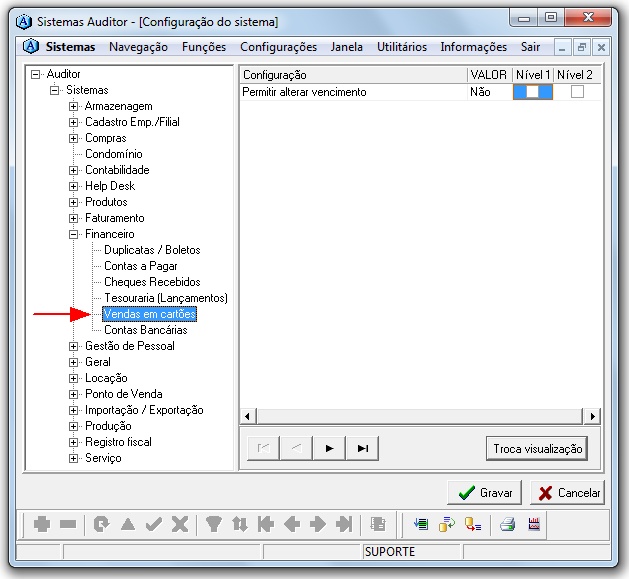629x579 pixels.
Task: Click the database with red arrow icon
Action: (473, 524)
